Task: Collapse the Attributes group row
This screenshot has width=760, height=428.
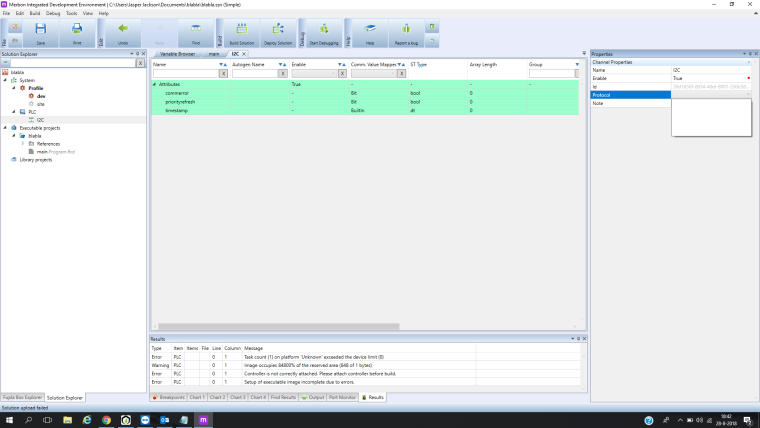Action: tap(154, 84)
